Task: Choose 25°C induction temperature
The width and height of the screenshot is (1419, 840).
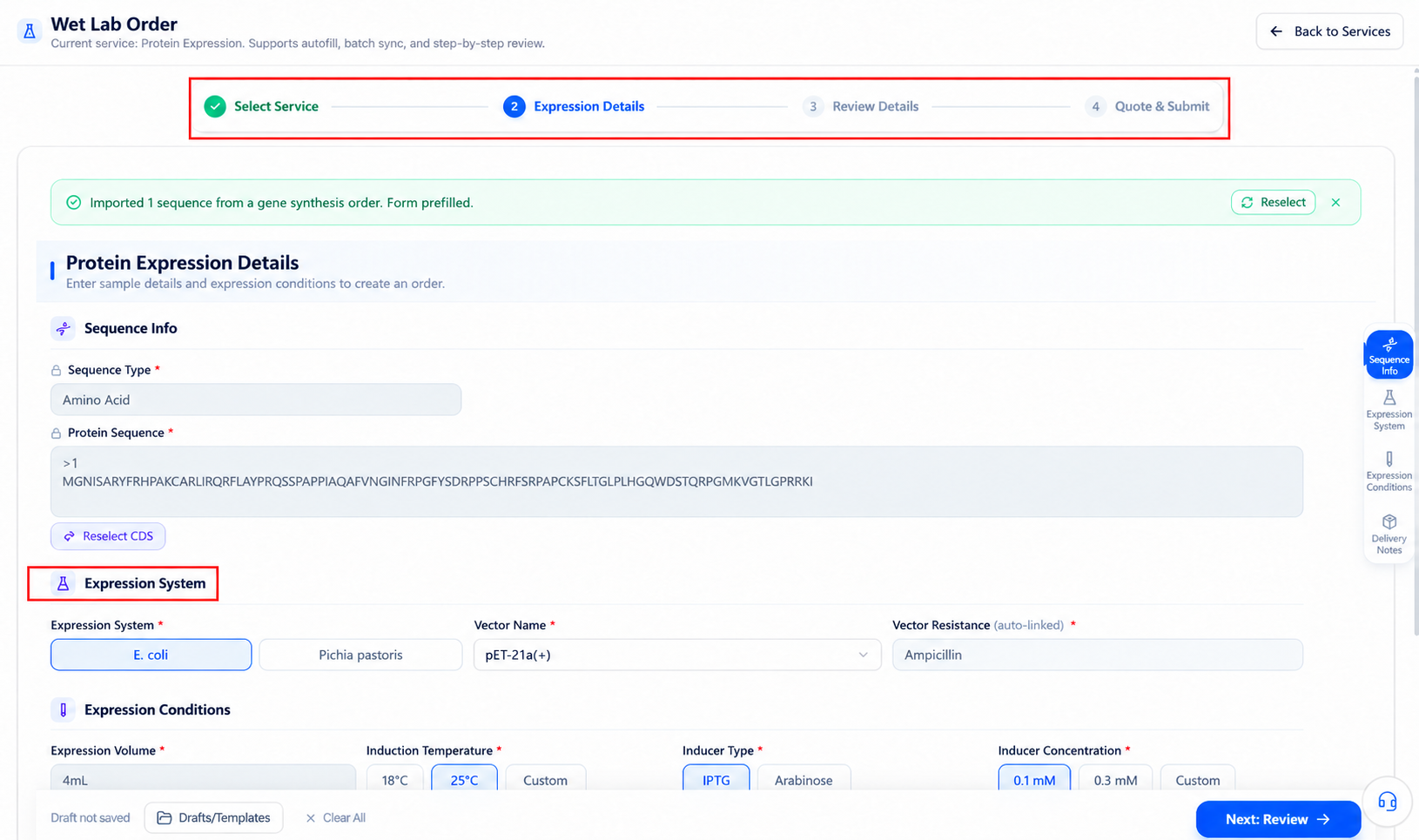Action: click(464, 779)
